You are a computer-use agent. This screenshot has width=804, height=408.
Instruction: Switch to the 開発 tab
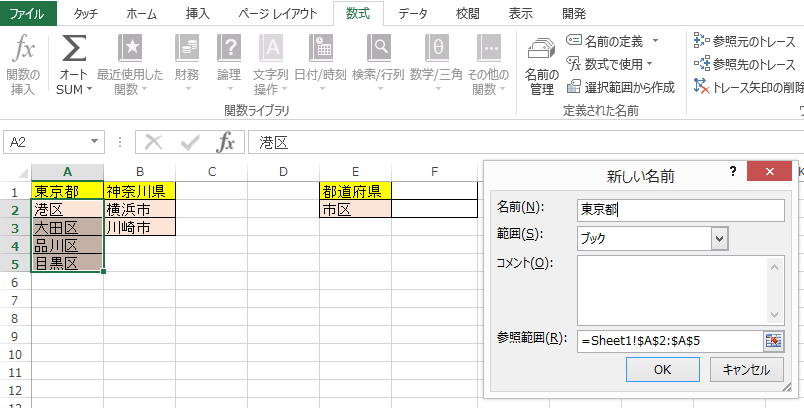point(574,13)
